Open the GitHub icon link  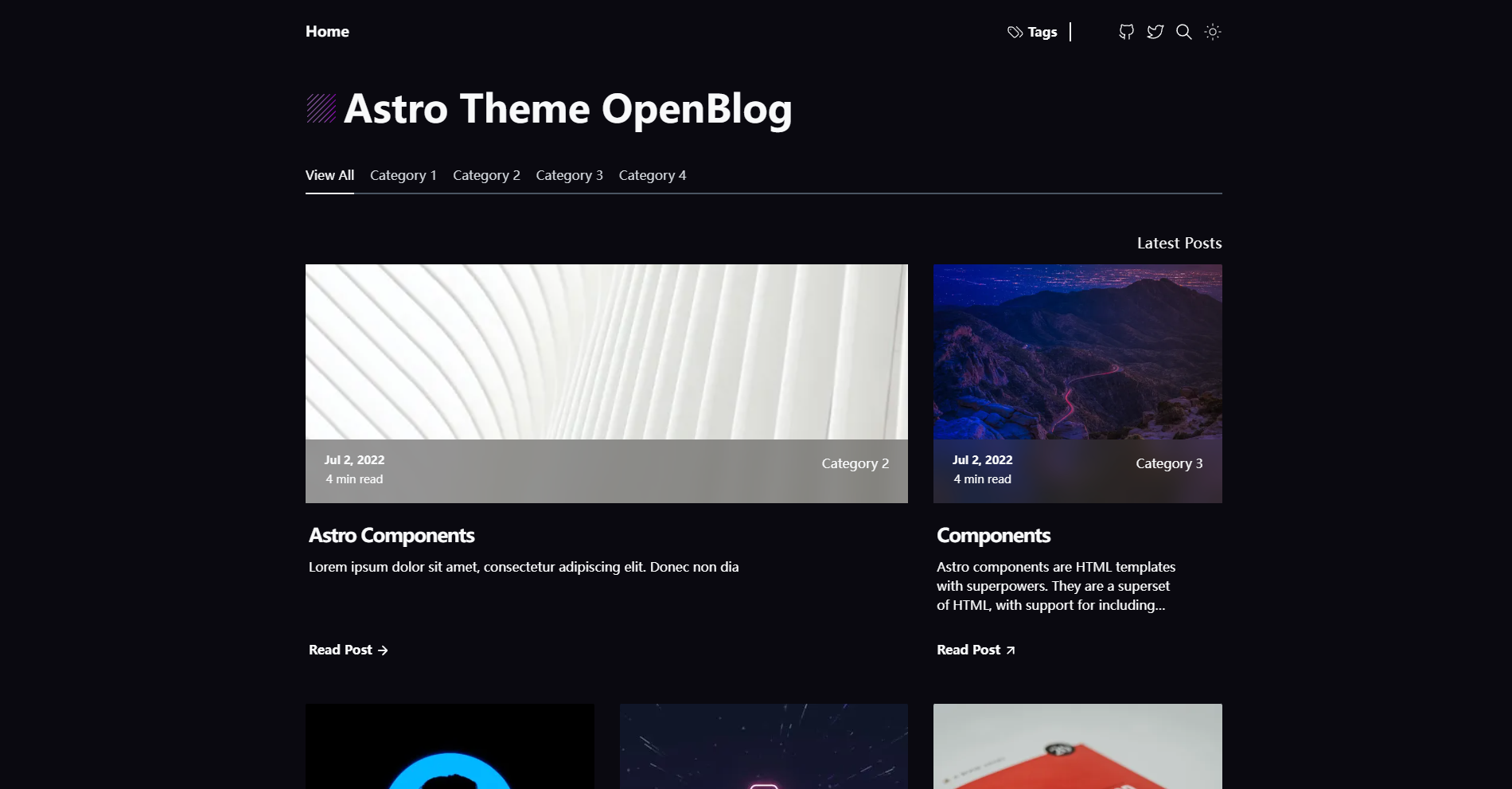[1126, 32]
